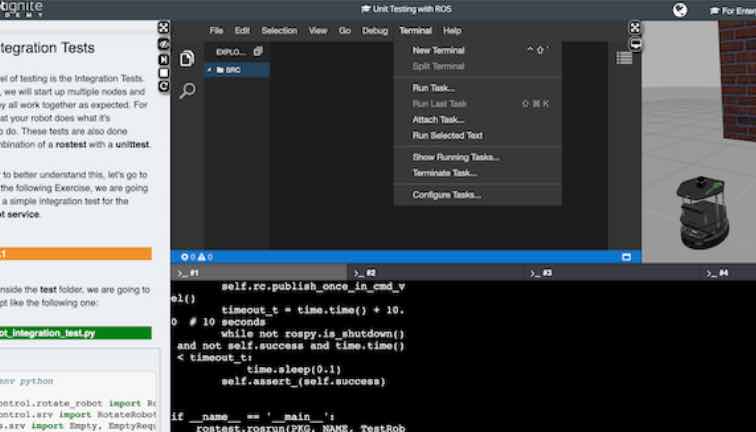Image resolution: width=756 pixels, height=432 pixels.
Task: Switch to shell tab #1
Action: (259, 273)
